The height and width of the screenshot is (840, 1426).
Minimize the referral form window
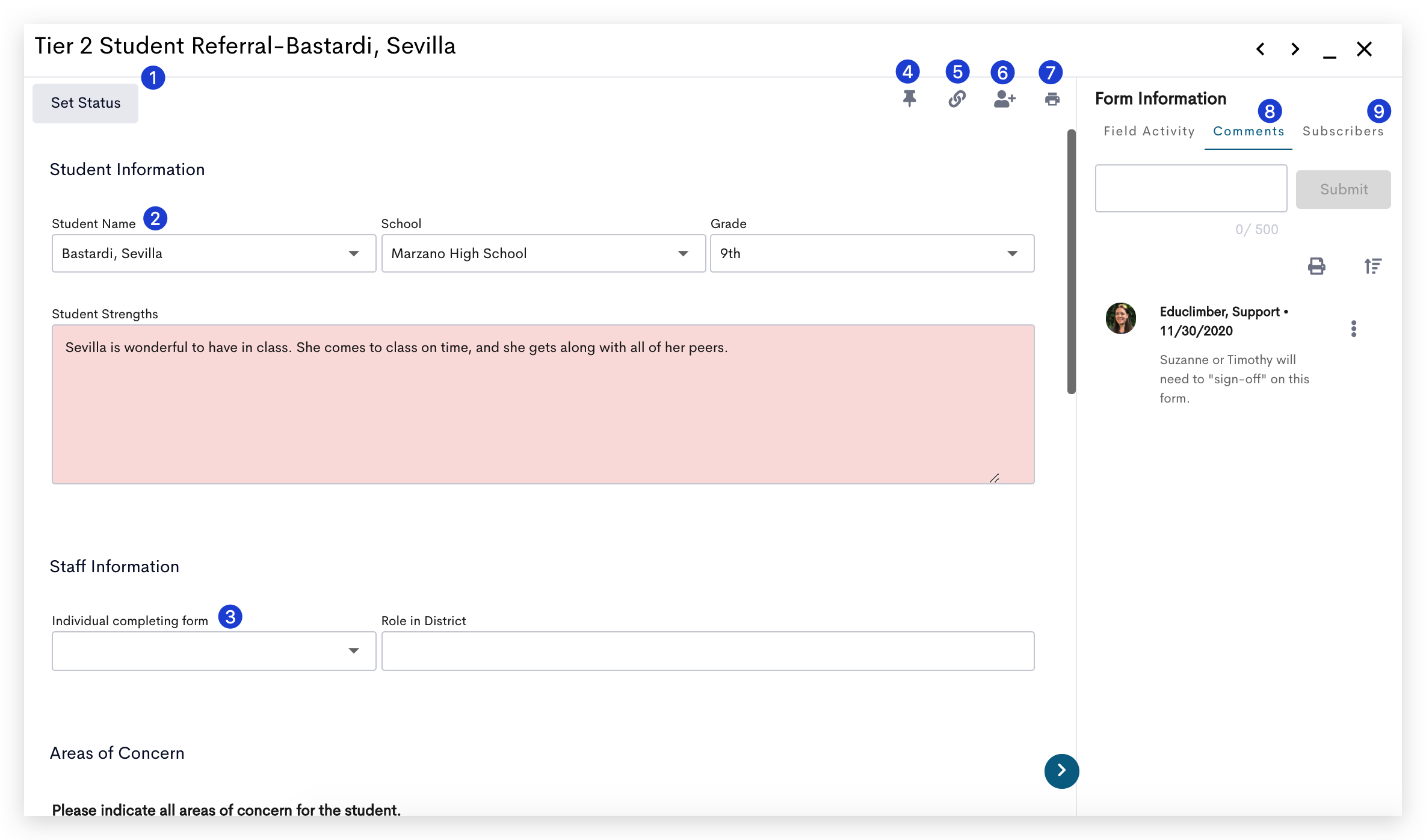1330,57
